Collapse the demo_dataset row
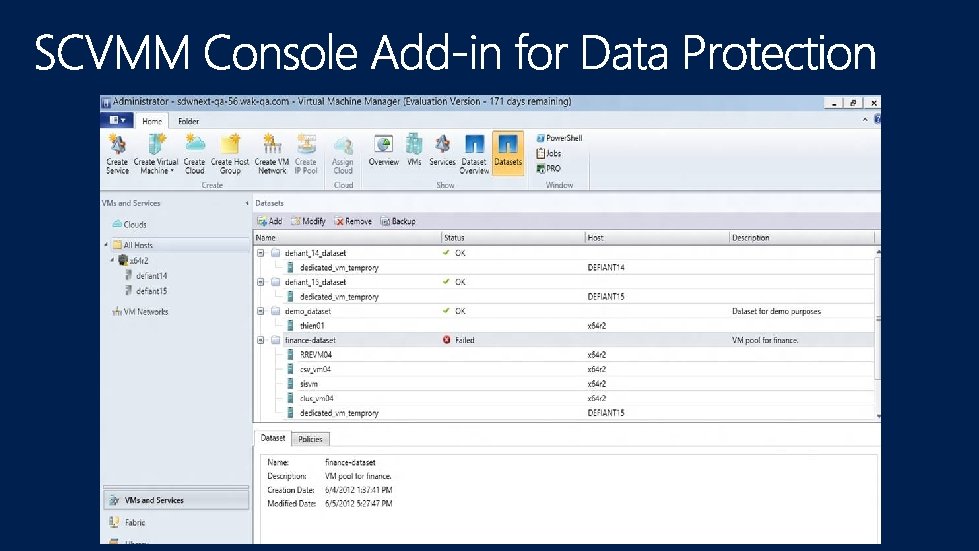 (x=260, y=311)
